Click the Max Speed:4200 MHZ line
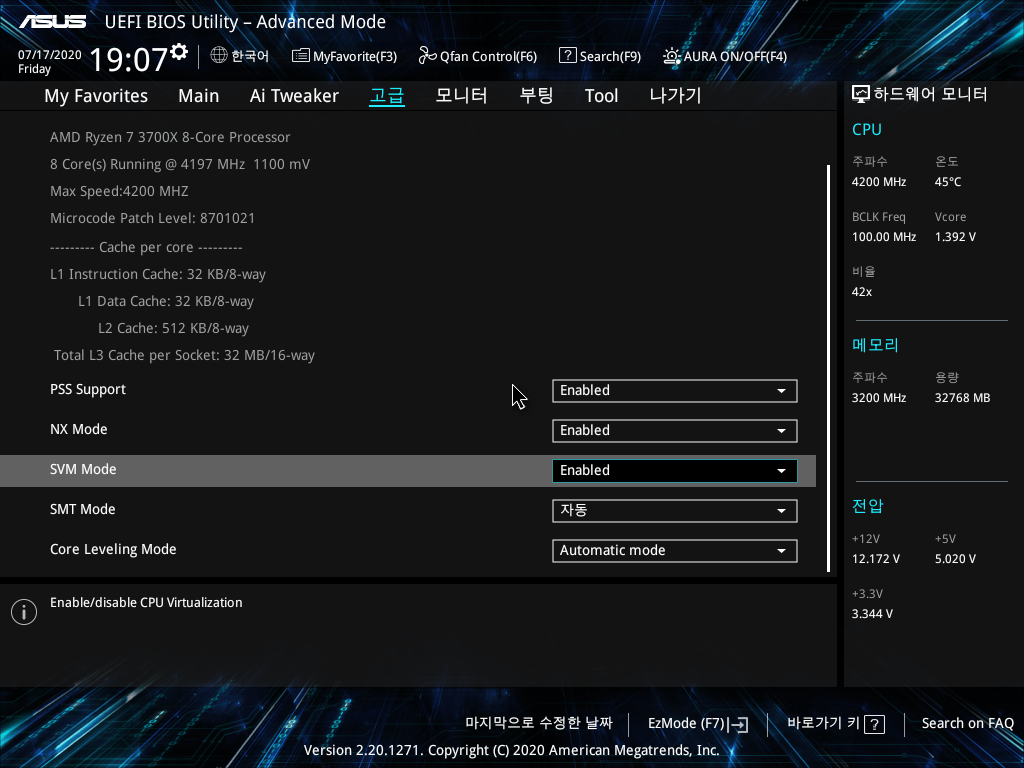The width and height of the screenshot is (1024, 768). (119, 191)
